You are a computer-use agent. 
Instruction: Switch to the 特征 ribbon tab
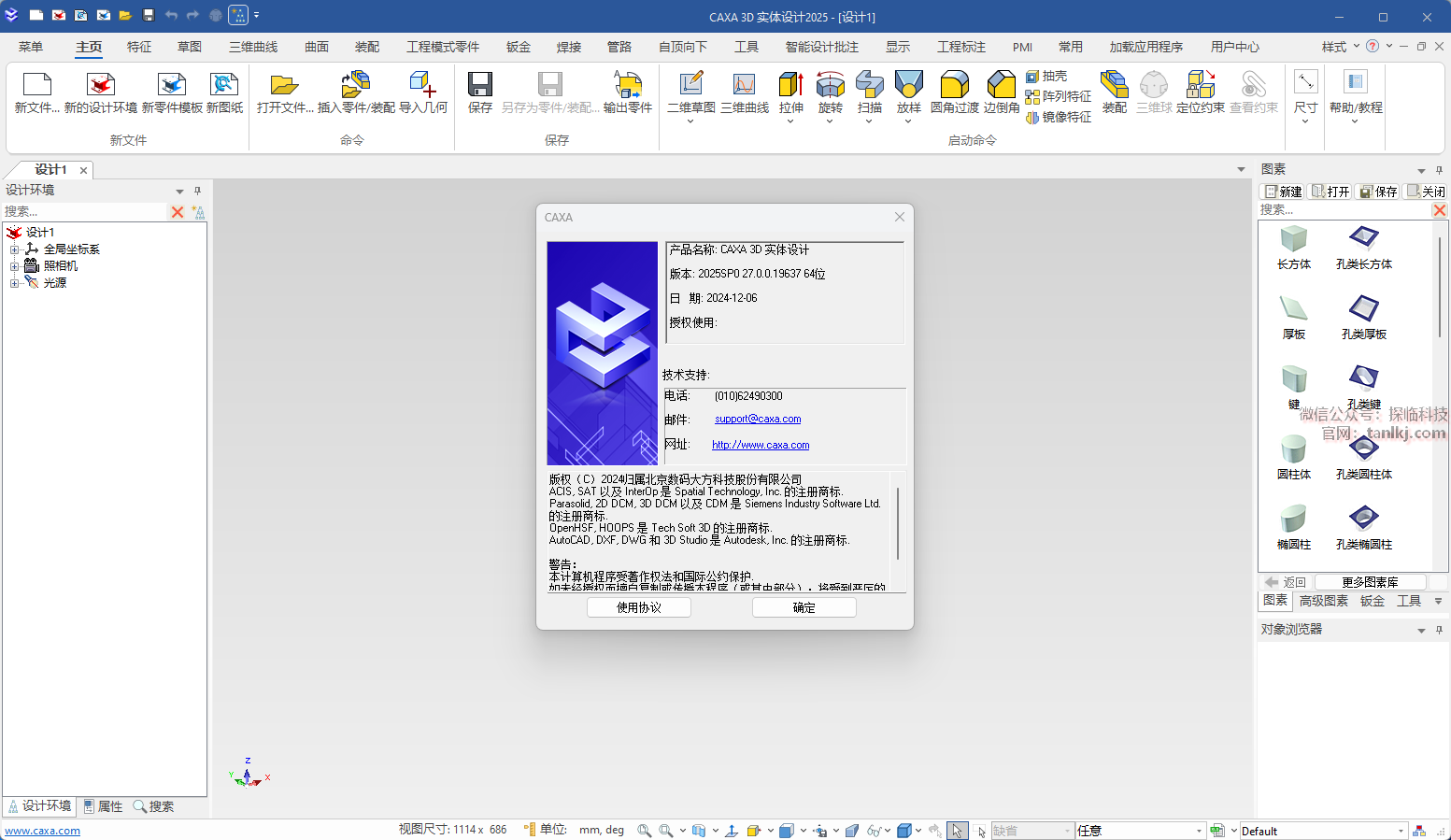click(x=139, y=47)
